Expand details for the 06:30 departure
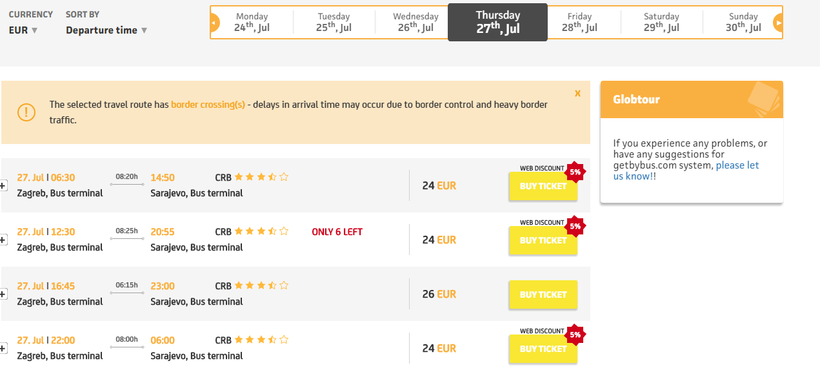The image size is (820, 392). (x=3, y=186)
